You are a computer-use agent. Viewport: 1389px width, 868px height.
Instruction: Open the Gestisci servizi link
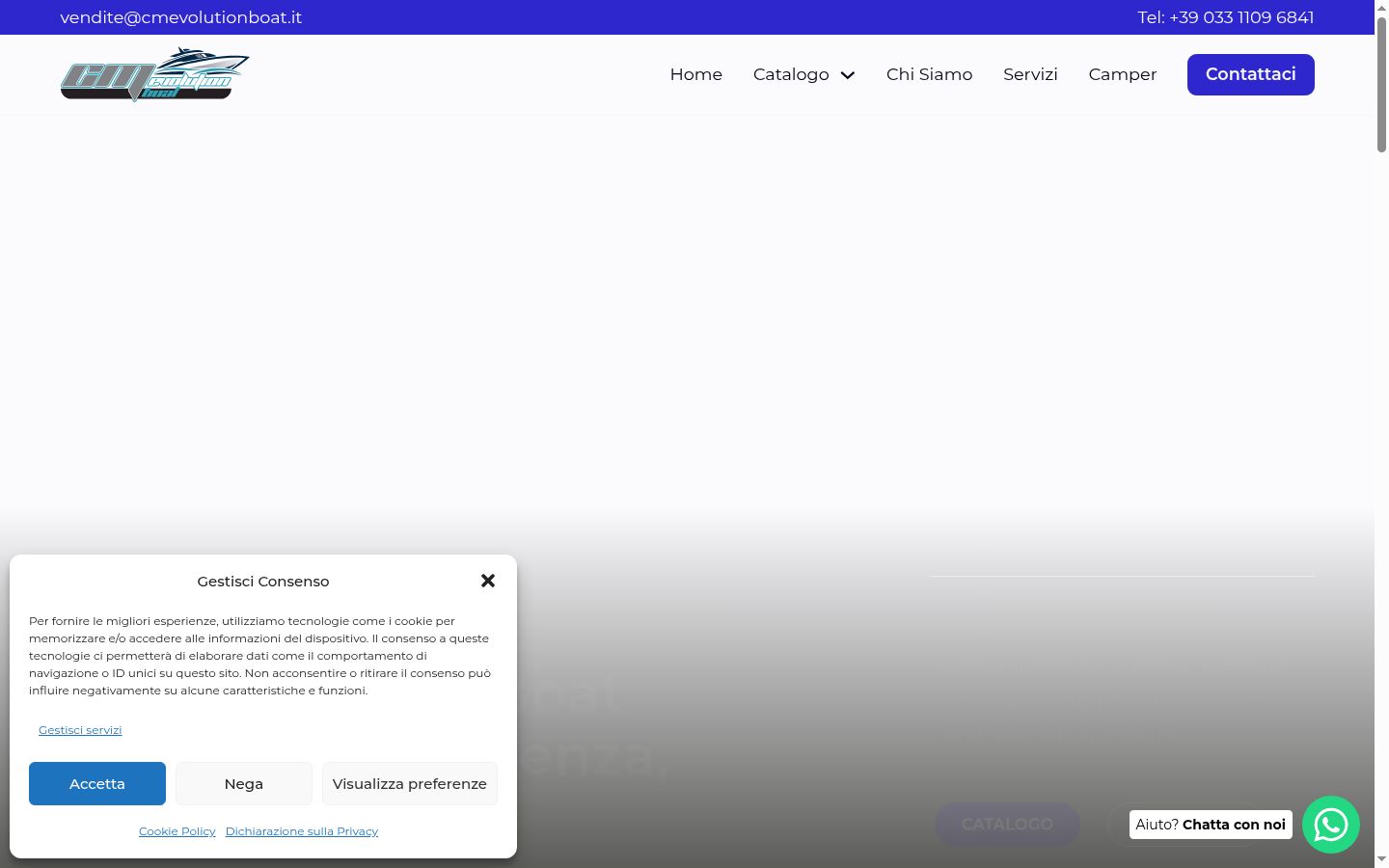pos(80,730)
